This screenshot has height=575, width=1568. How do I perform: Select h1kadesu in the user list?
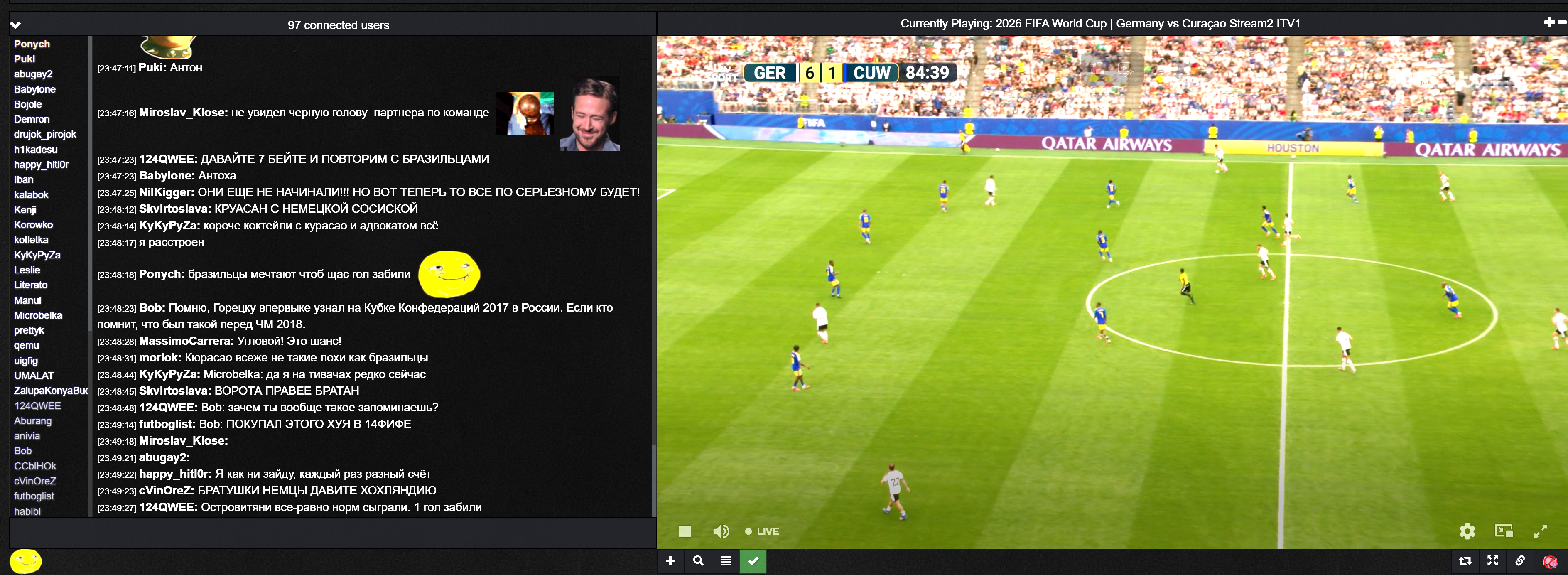pos(35,149)
